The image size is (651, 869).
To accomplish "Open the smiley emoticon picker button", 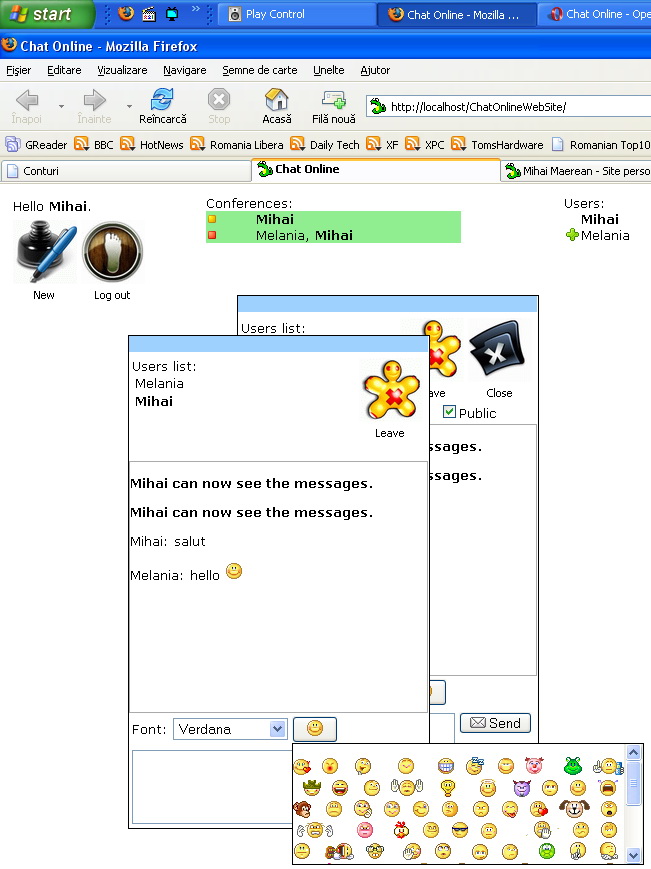I will tap(314, 729).
